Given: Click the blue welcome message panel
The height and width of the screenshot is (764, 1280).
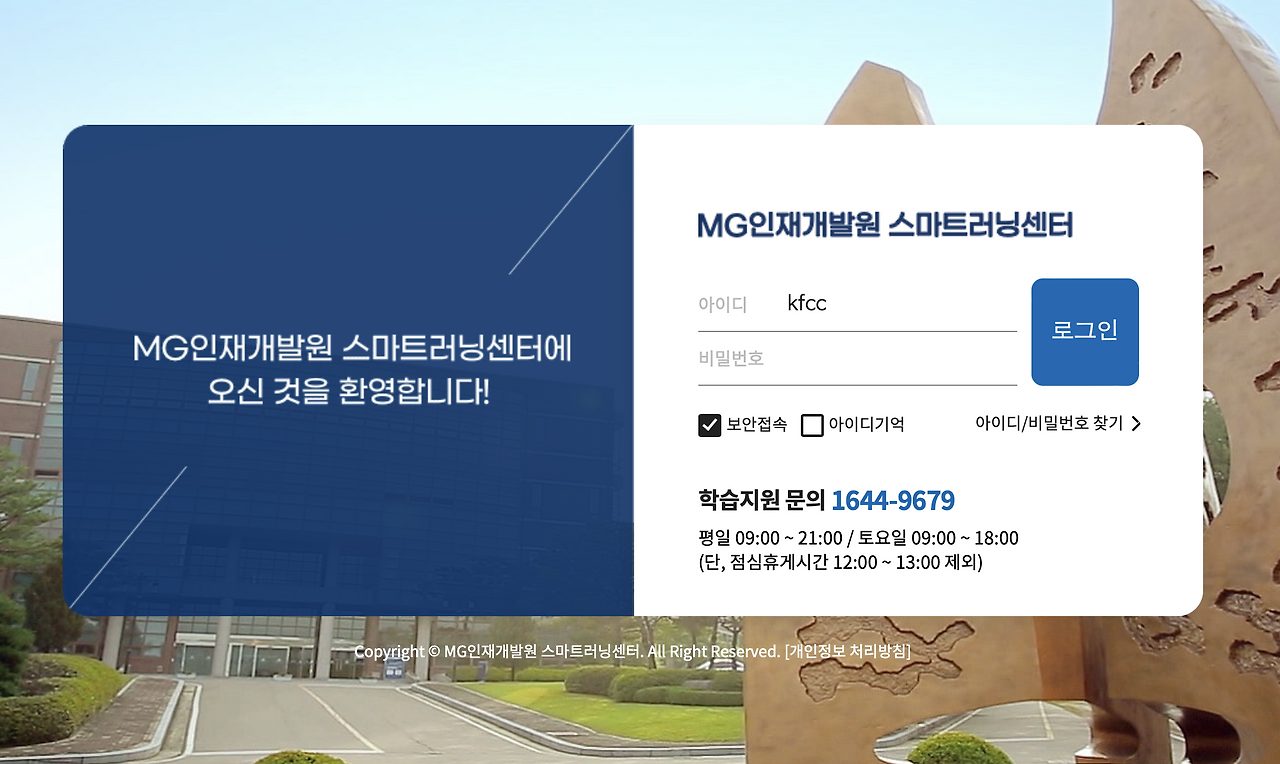Looking at the screenshot, I should click(x=350, y=370).
